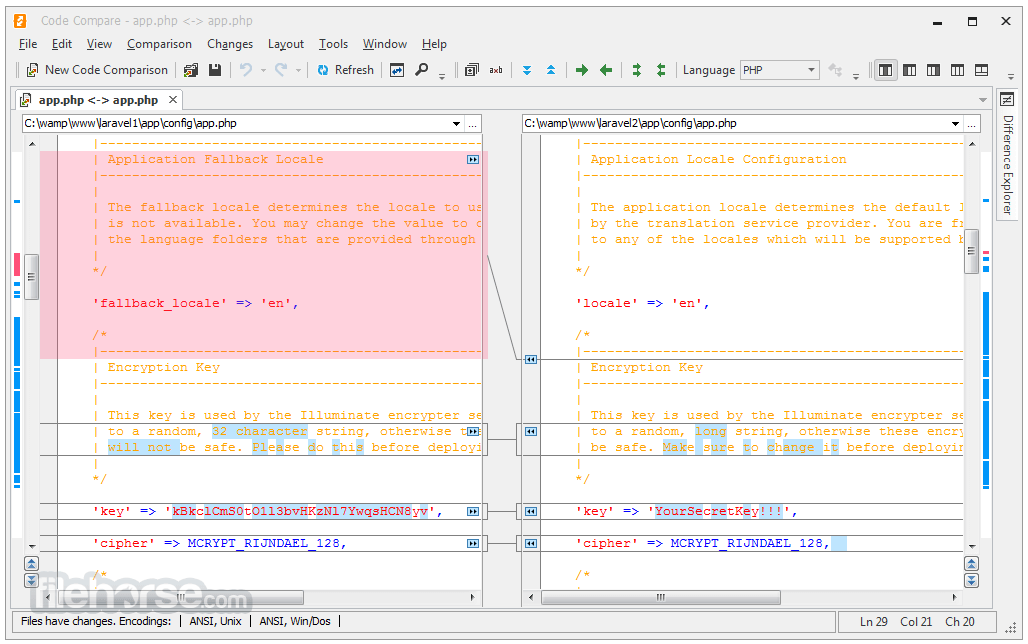Click the left pane vertical scrollbar thumb
Image resolution: width=1028 pixels, height=644 pixels.
point(31,277)
